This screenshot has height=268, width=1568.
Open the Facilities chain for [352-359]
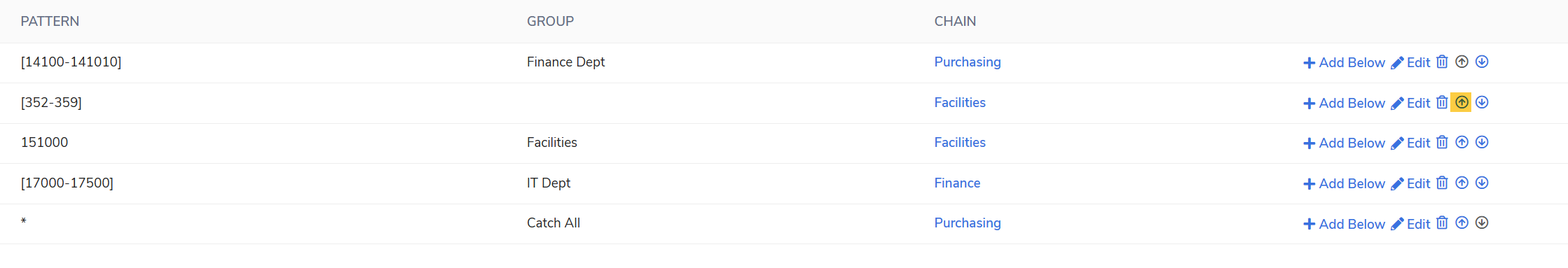[960, 102]
